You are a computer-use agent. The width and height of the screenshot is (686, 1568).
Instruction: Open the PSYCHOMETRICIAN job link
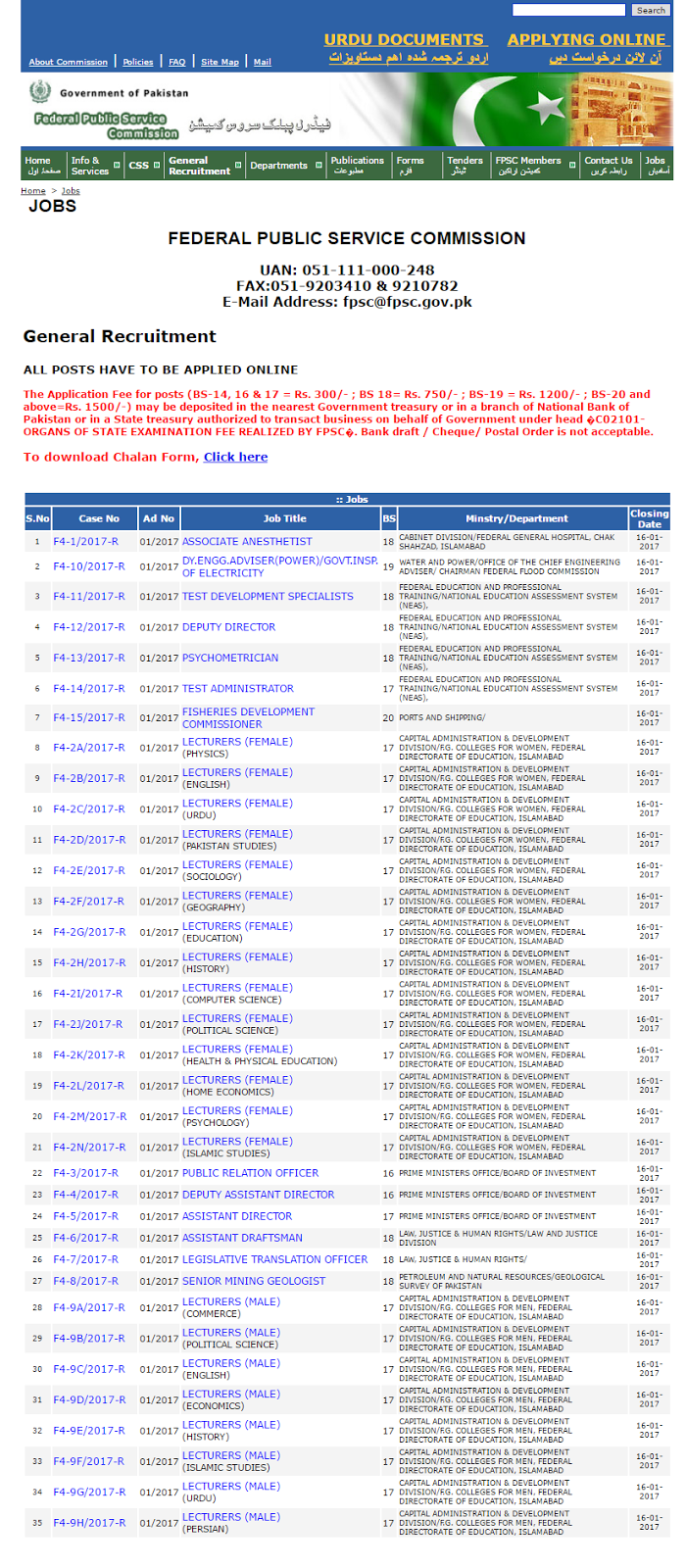[x=230, y=658]
